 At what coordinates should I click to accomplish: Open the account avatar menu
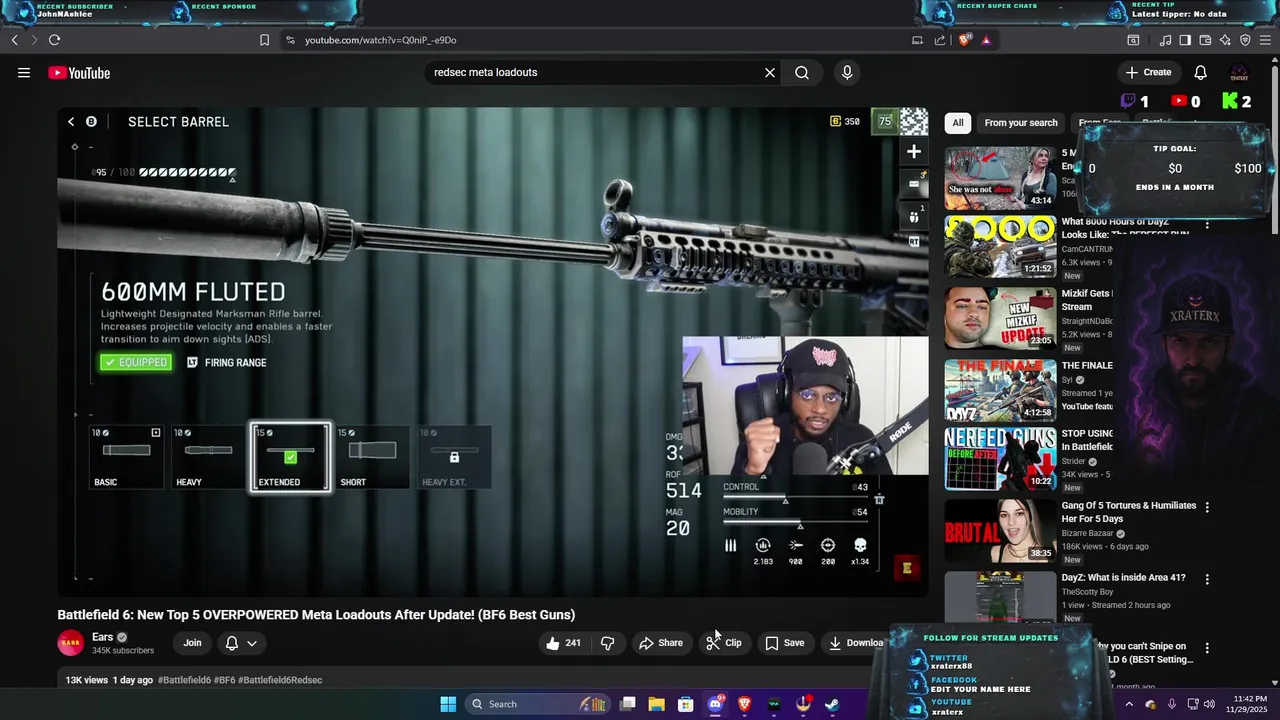(x=1239, y=72)
